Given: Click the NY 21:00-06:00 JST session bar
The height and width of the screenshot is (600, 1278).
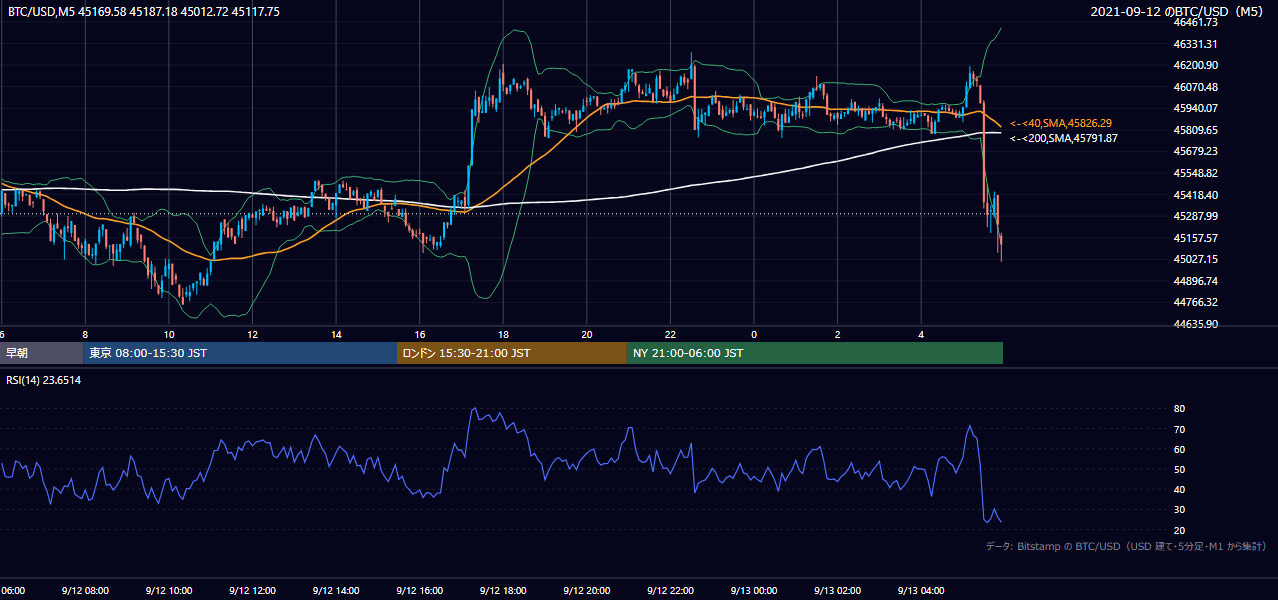Looking at the screenshot, I should [815, 353].
